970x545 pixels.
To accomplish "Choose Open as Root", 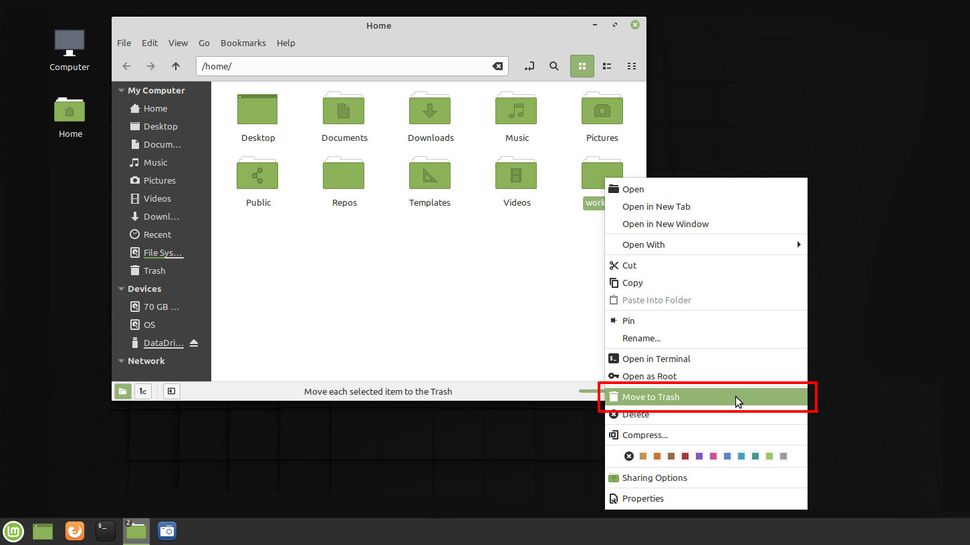I will coord(706,376).
